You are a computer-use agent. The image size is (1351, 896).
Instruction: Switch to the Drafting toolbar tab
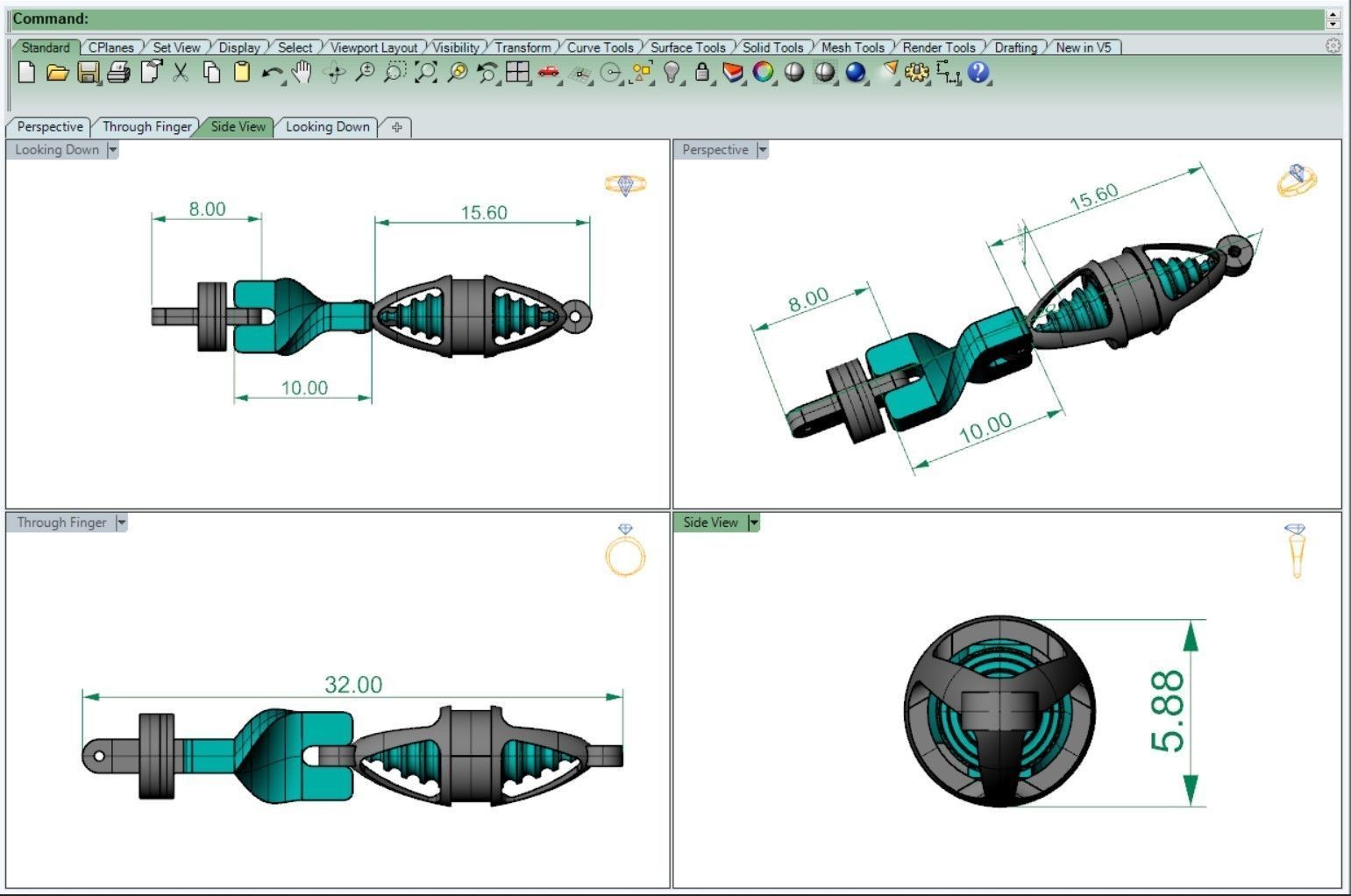pos(1016,47)
